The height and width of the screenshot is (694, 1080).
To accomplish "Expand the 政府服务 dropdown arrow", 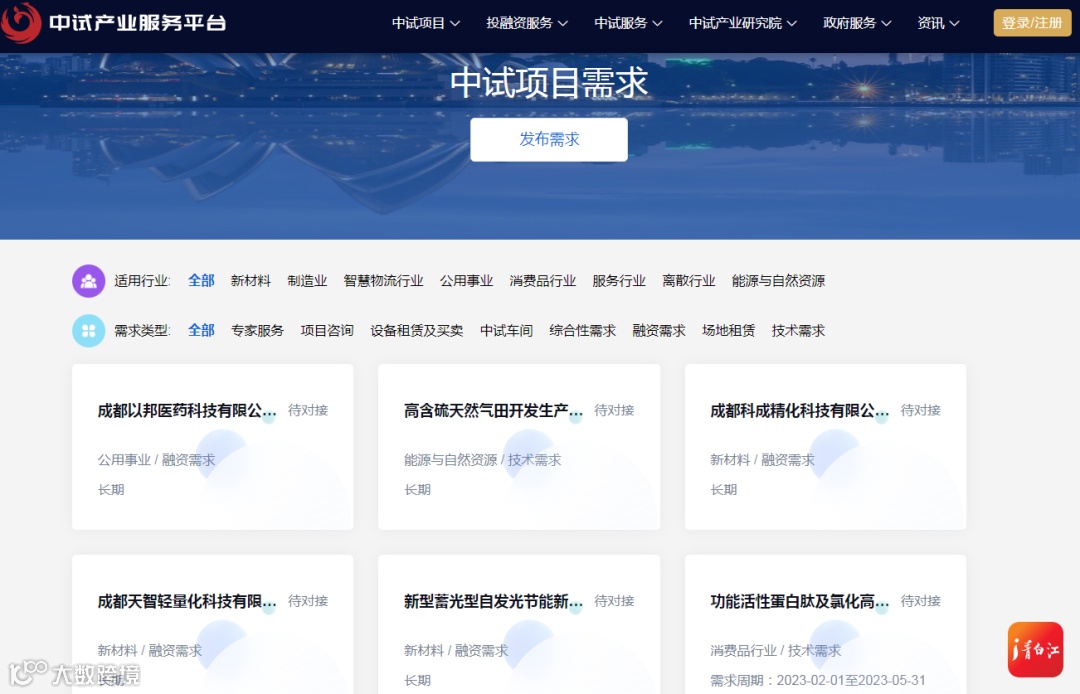I will pos(886,23).
